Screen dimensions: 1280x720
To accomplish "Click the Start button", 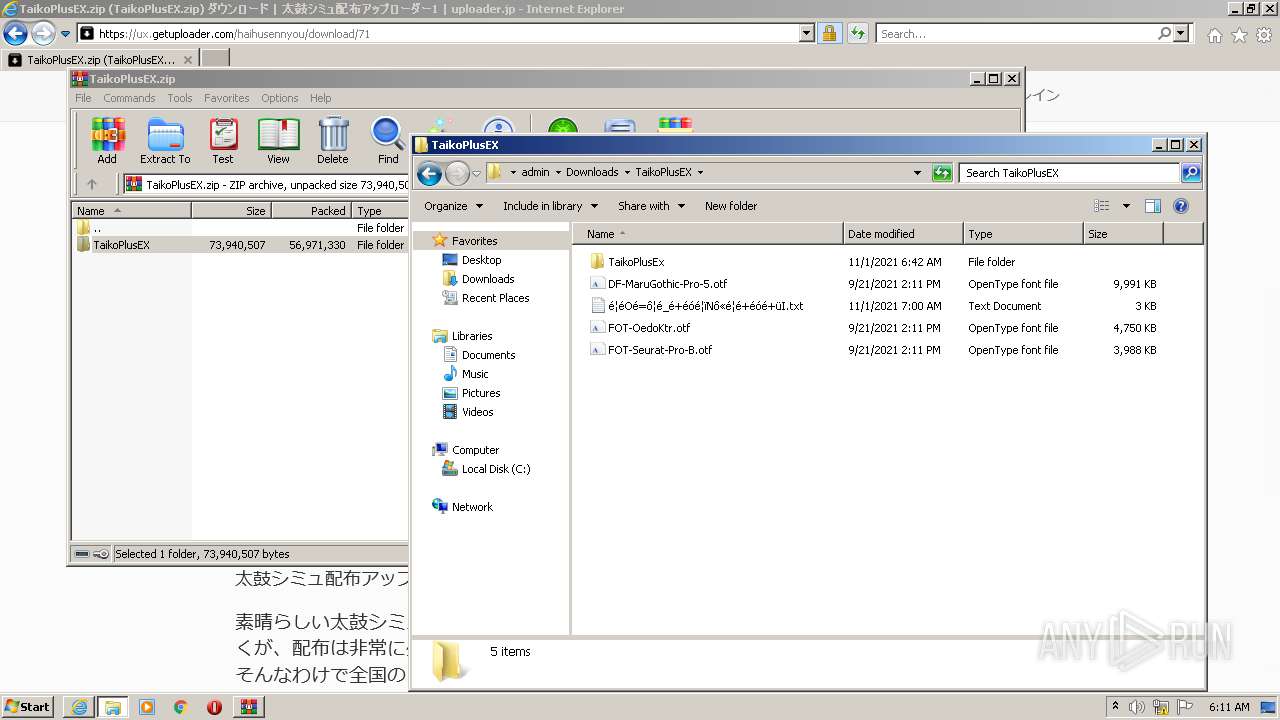I will [27, 707].
